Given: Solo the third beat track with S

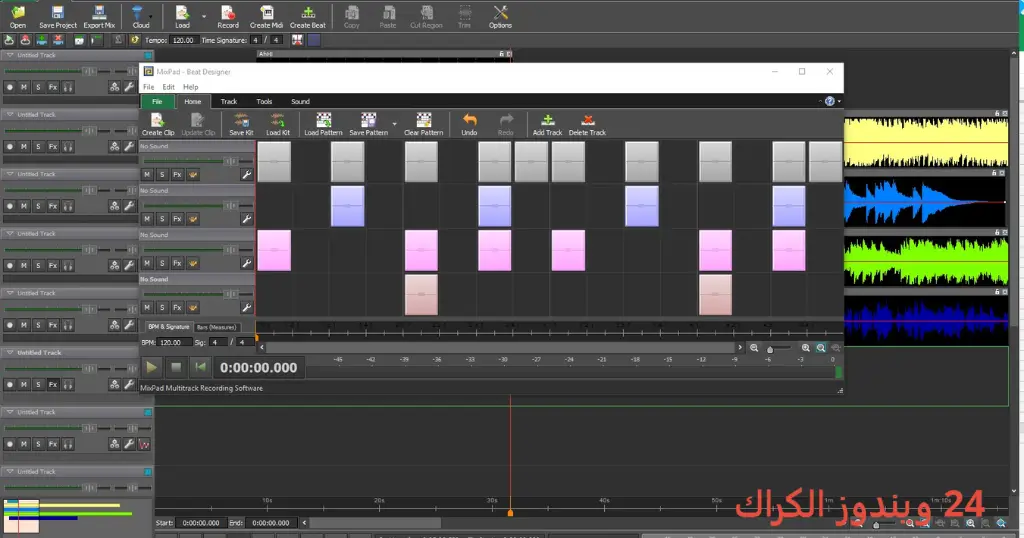Looking at the screenshot, I should coord(162,263).
